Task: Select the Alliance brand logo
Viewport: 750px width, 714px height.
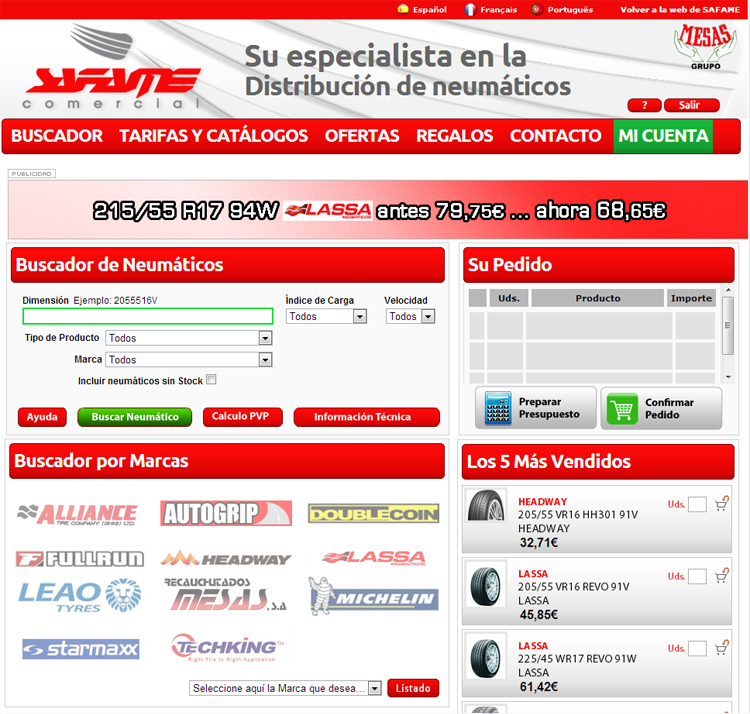Action: [x=77, y=514]
